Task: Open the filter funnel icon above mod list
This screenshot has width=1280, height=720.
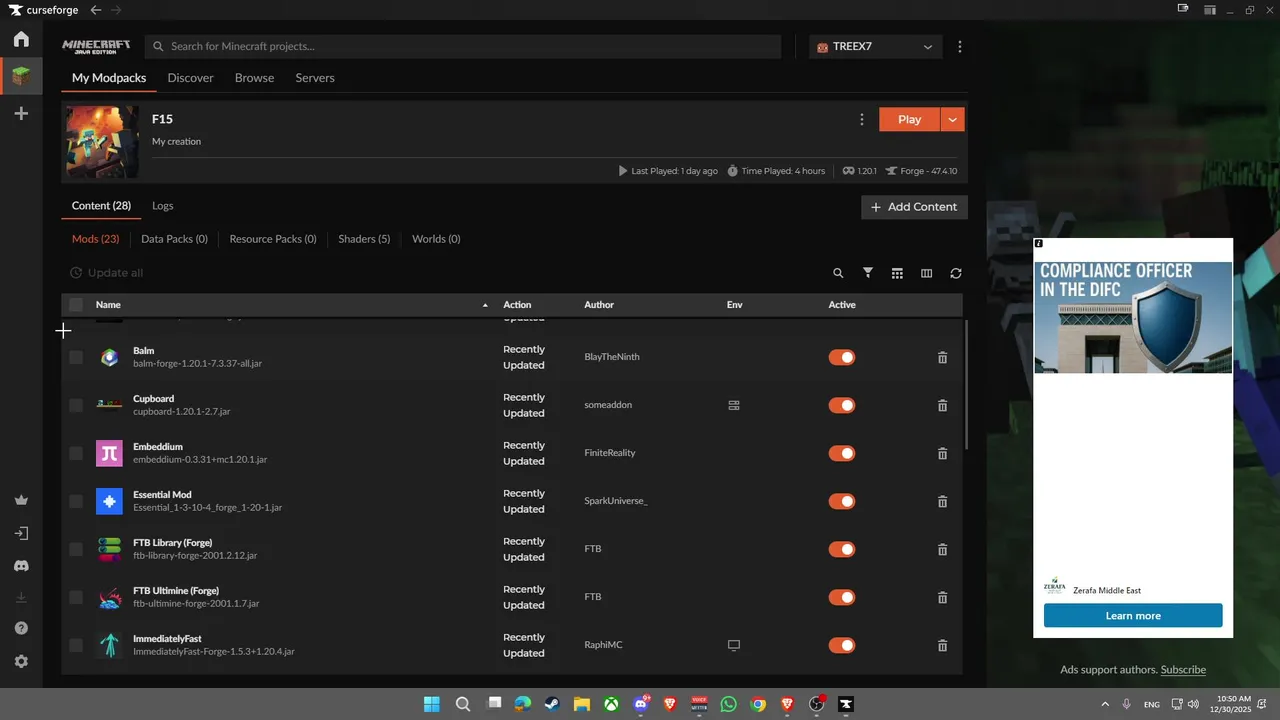Action: click(868, 273)
